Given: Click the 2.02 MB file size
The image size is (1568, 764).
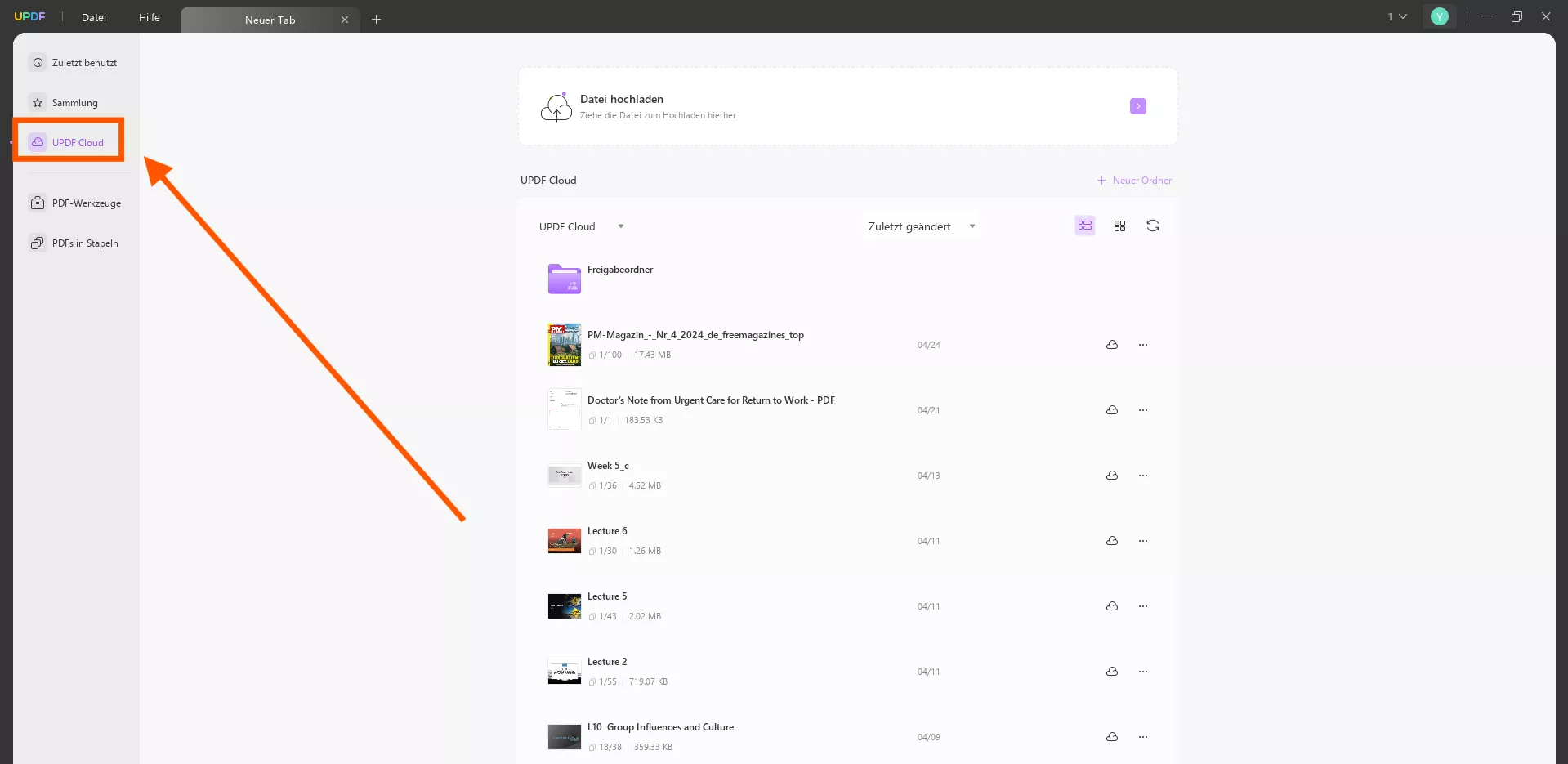Looking at the screenshot, I should [645, 616].
